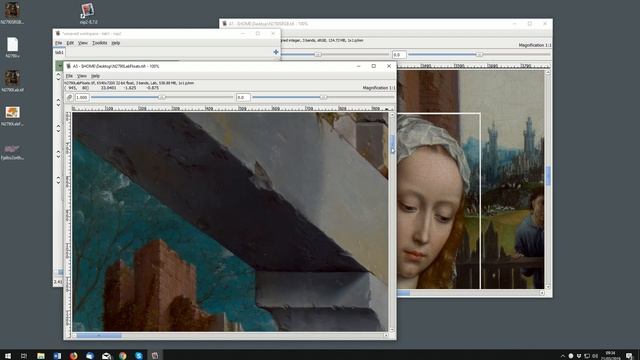Viewport: 640px width, 360px height.
Task: Select the blank document desktop icon
Action: (12, 47)
